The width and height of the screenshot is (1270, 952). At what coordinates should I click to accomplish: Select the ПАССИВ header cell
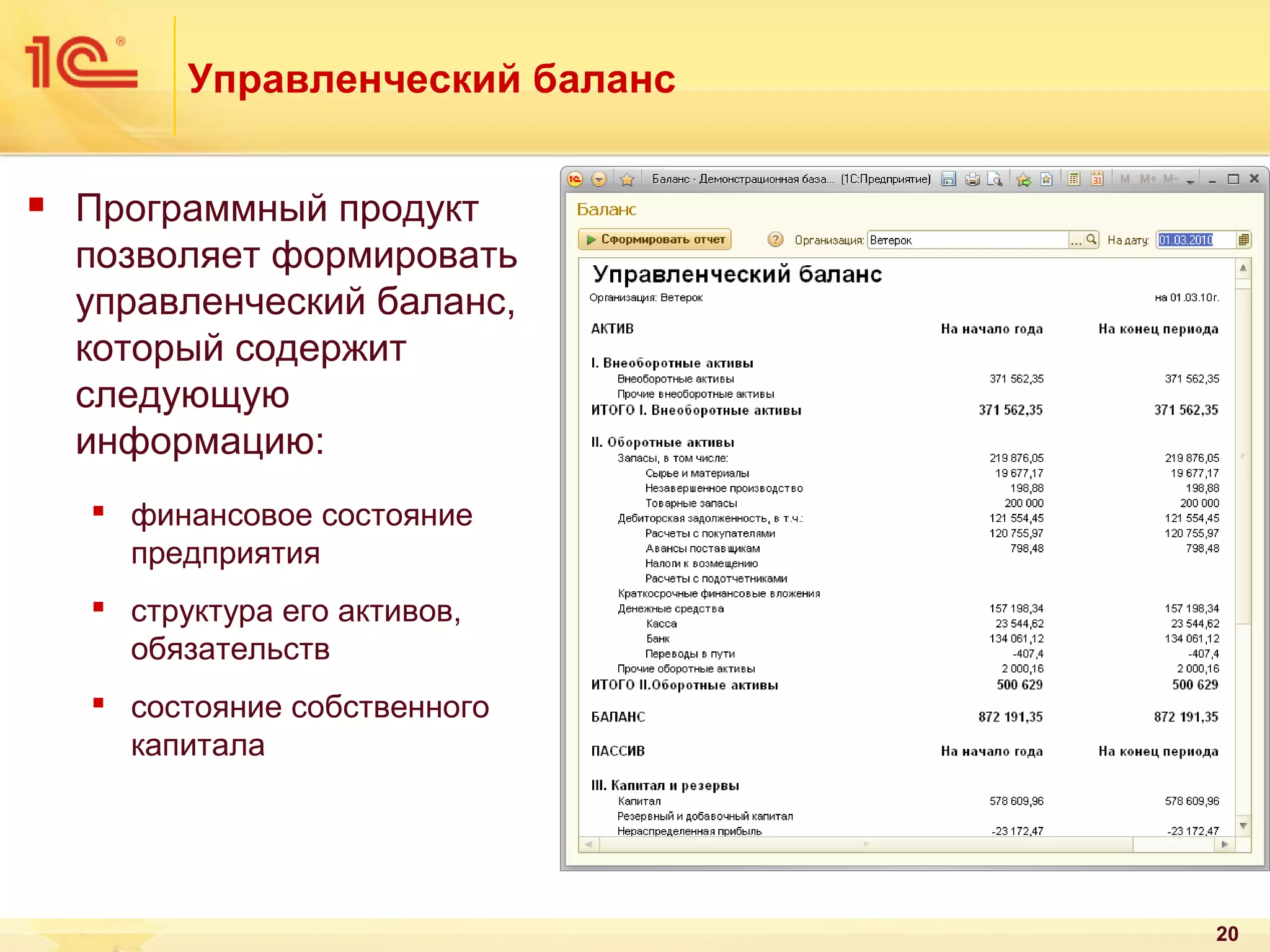tap(618, 751)
